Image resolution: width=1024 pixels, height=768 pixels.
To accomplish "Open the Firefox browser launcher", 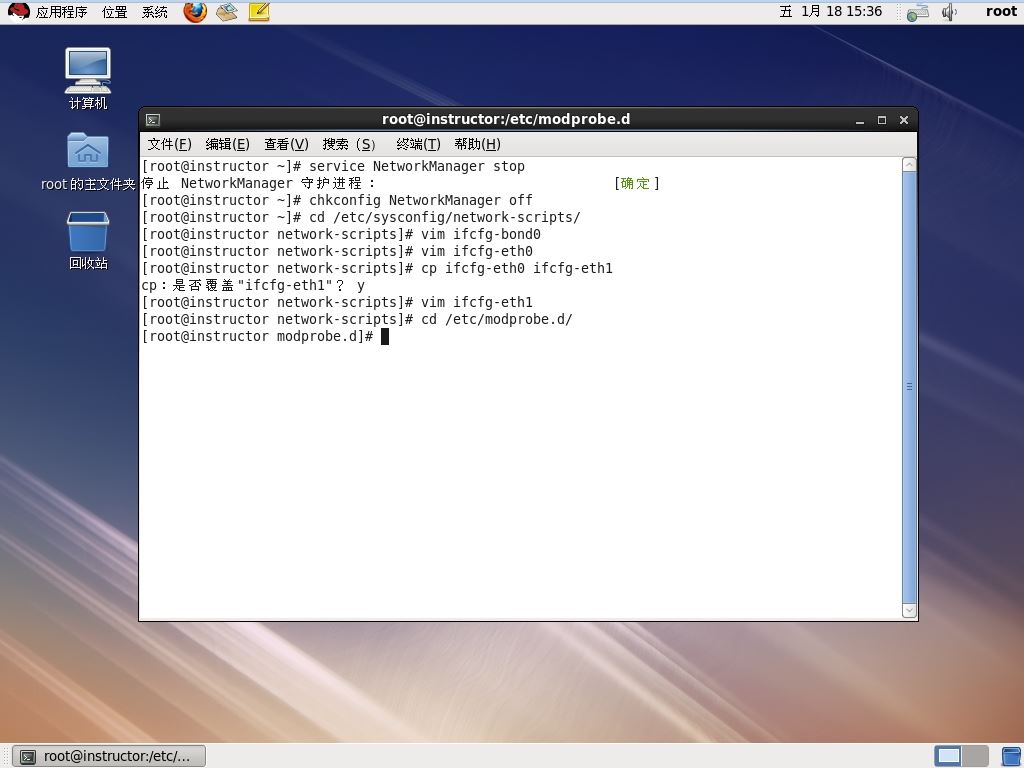I will click(x=195, y=12).
